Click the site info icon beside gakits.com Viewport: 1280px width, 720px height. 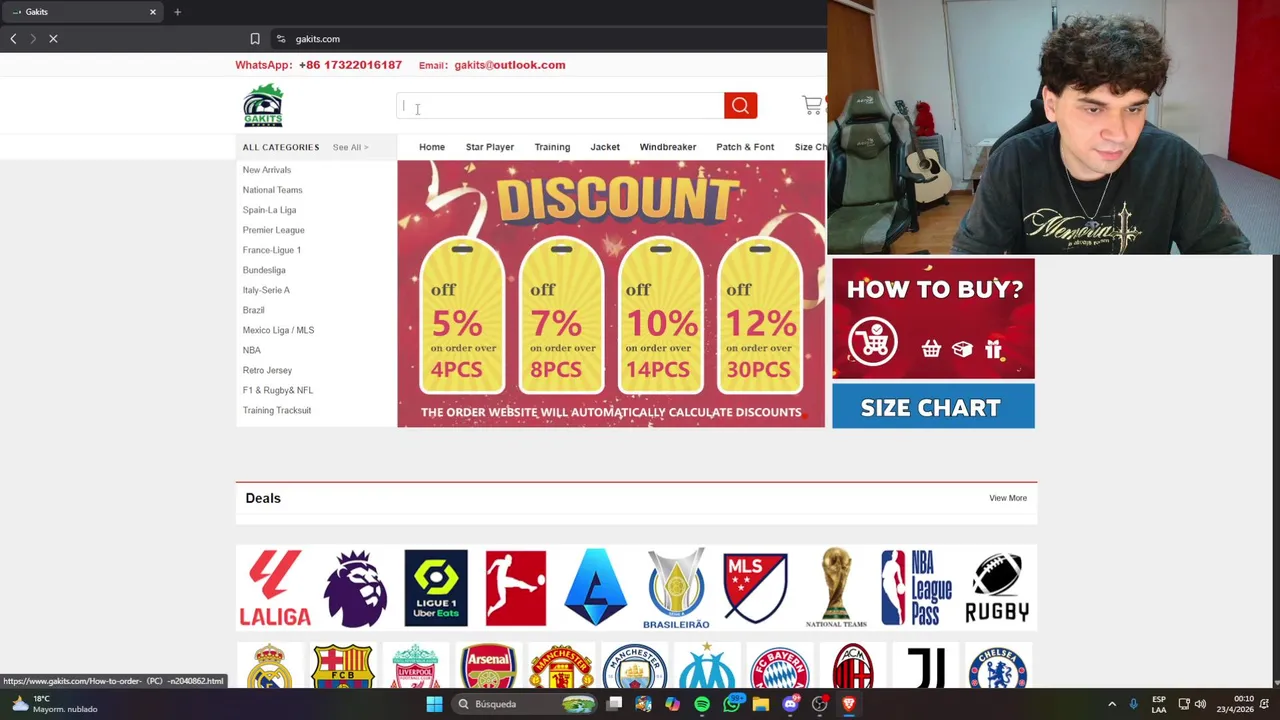[281, 39]
